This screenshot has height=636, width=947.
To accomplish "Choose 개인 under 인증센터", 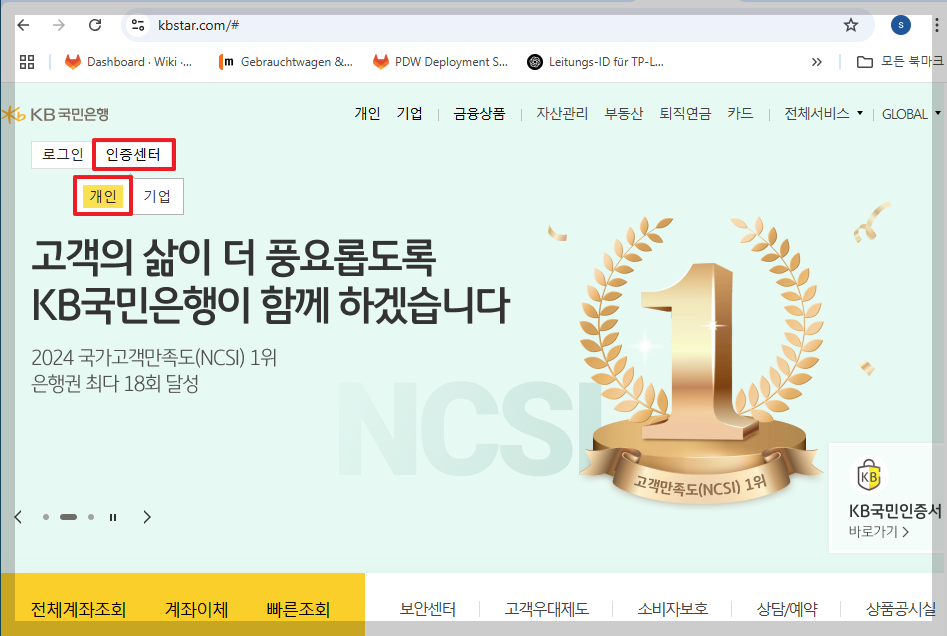I will click(103, 196).
